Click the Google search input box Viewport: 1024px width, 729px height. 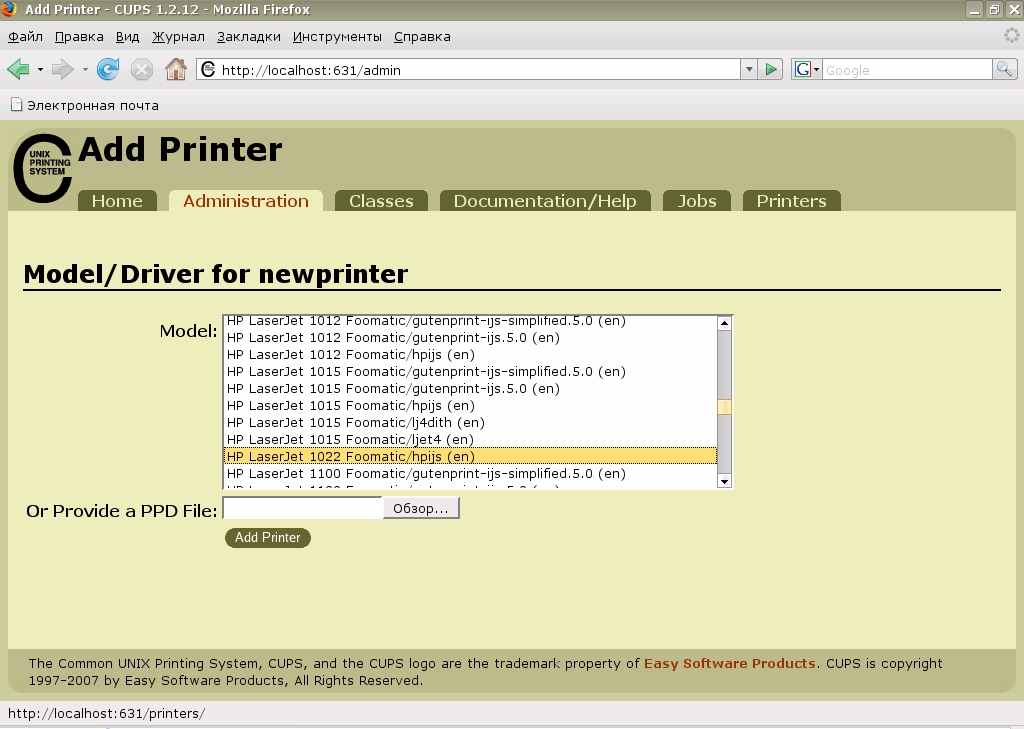(x=907, y=69)
